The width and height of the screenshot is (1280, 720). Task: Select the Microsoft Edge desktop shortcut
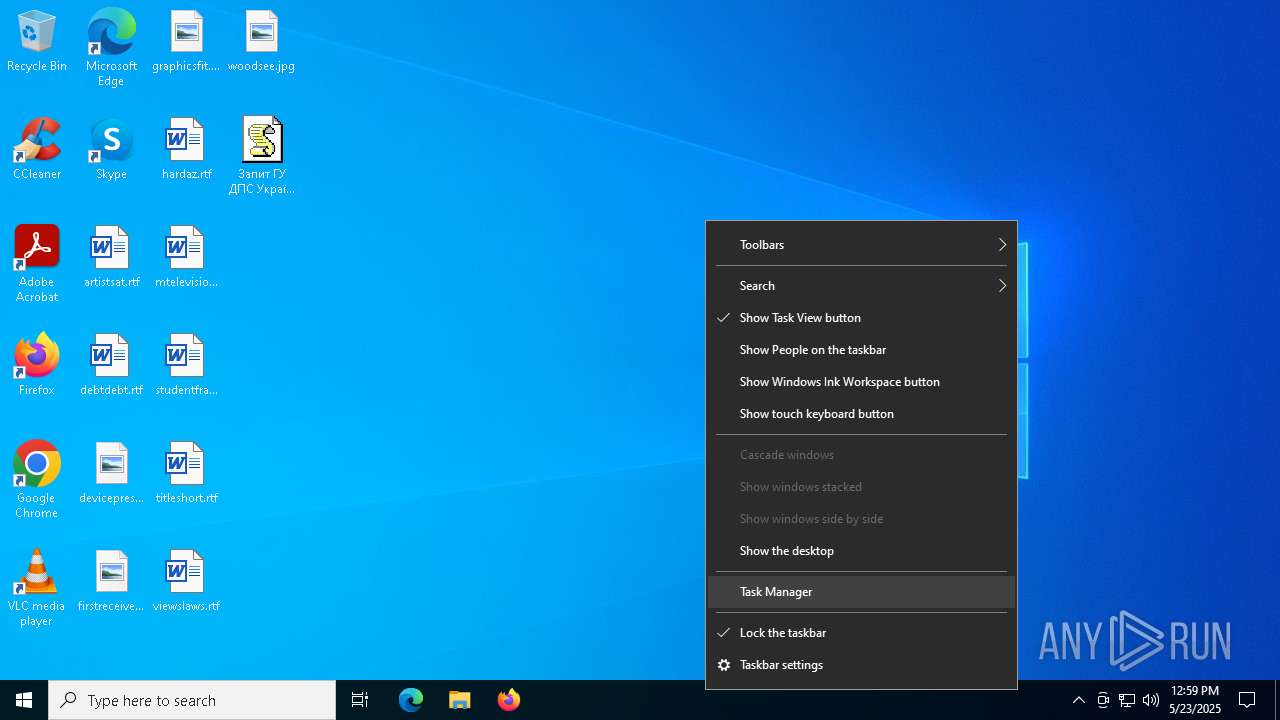tap(111, 48)
